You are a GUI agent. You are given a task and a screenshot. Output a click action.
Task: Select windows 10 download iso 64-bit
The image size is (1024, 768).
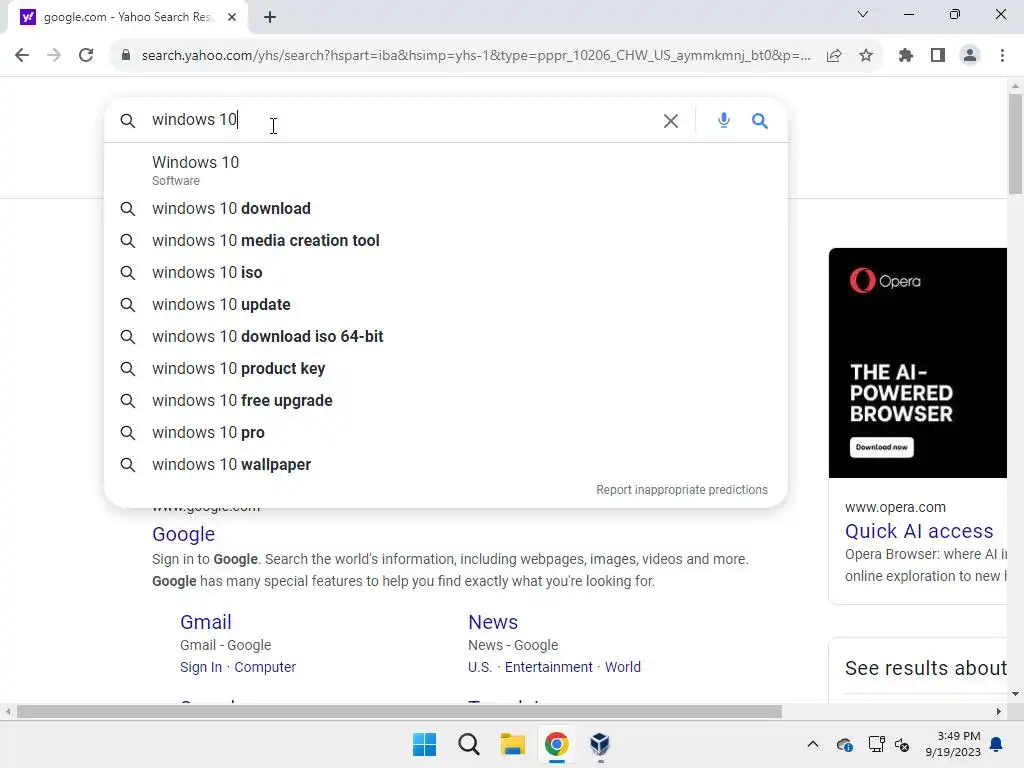445,336
